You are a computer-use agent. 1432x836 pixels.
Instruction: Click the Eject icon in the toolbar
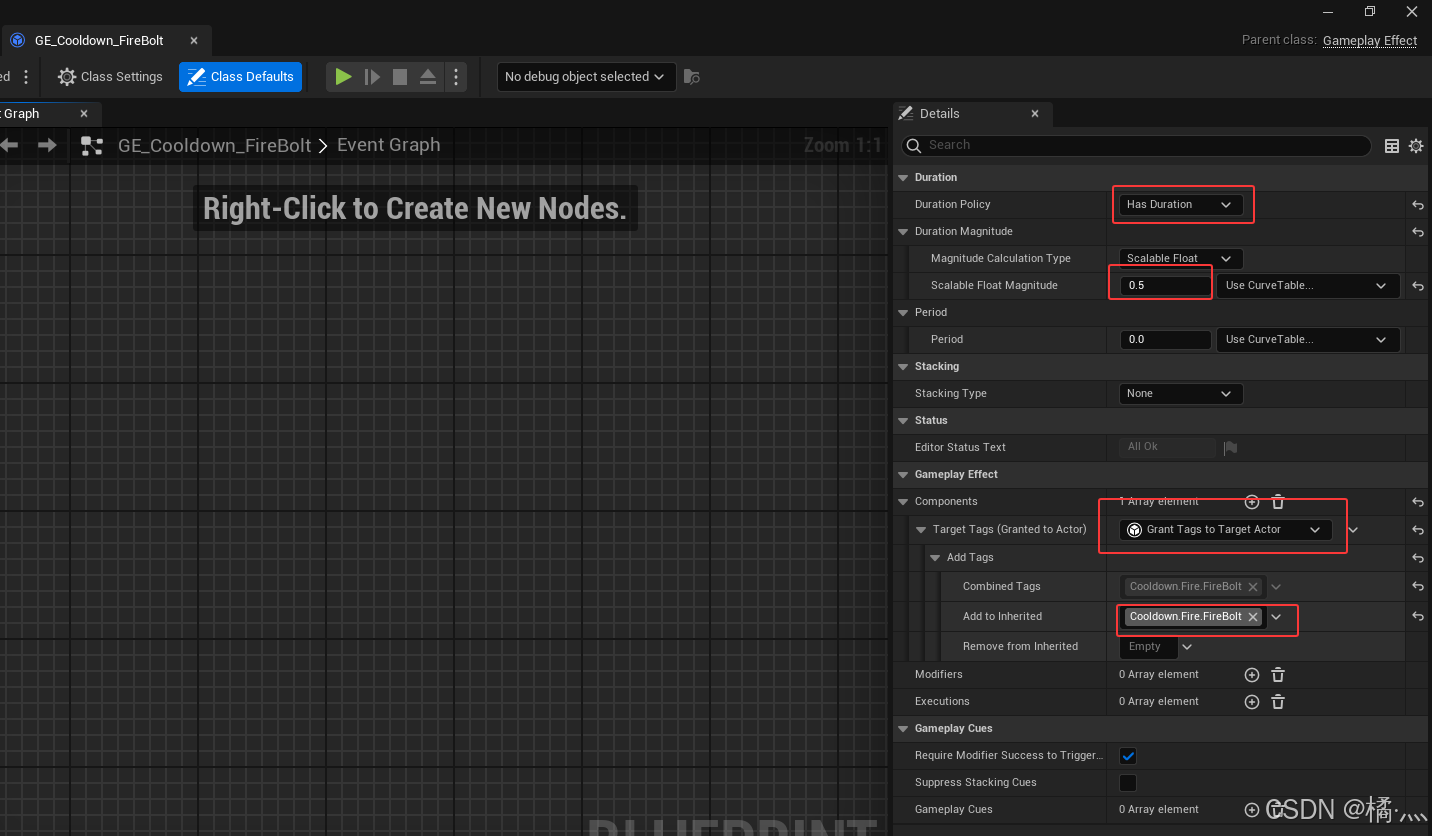pyautogui.click(x=427, y=77)
